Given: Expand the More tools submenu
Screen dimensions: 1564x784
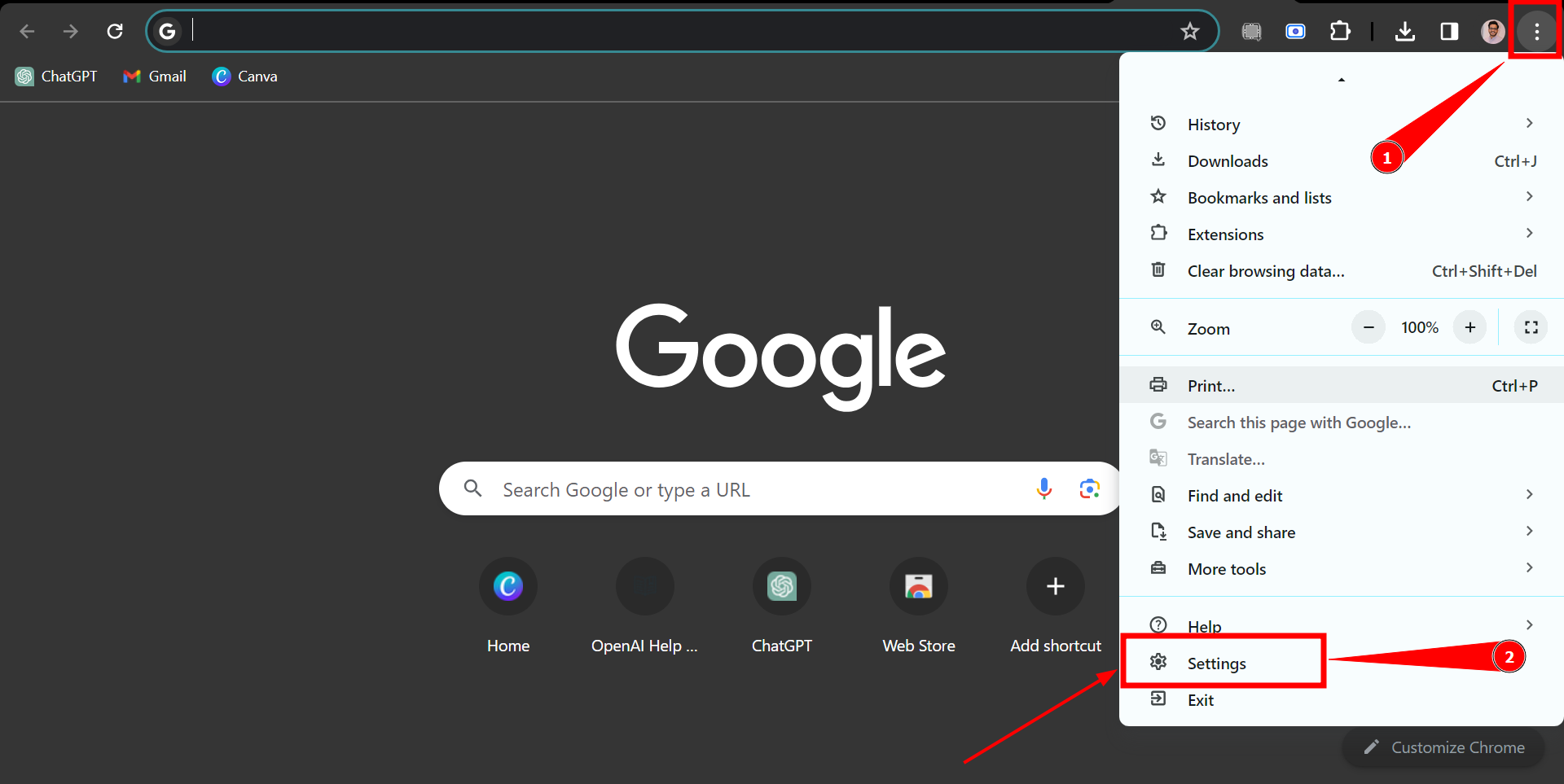Looking at the screenshot, I should pos(1227,568).
